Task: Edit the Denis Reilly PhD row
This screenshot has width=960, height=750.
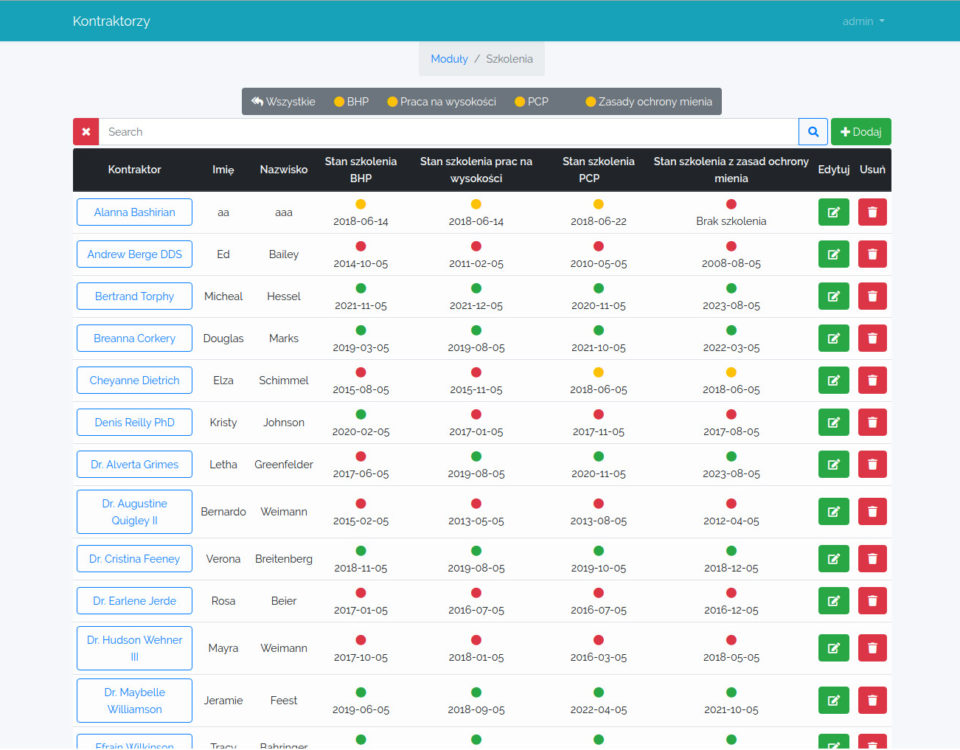Action: coord(833,422)
